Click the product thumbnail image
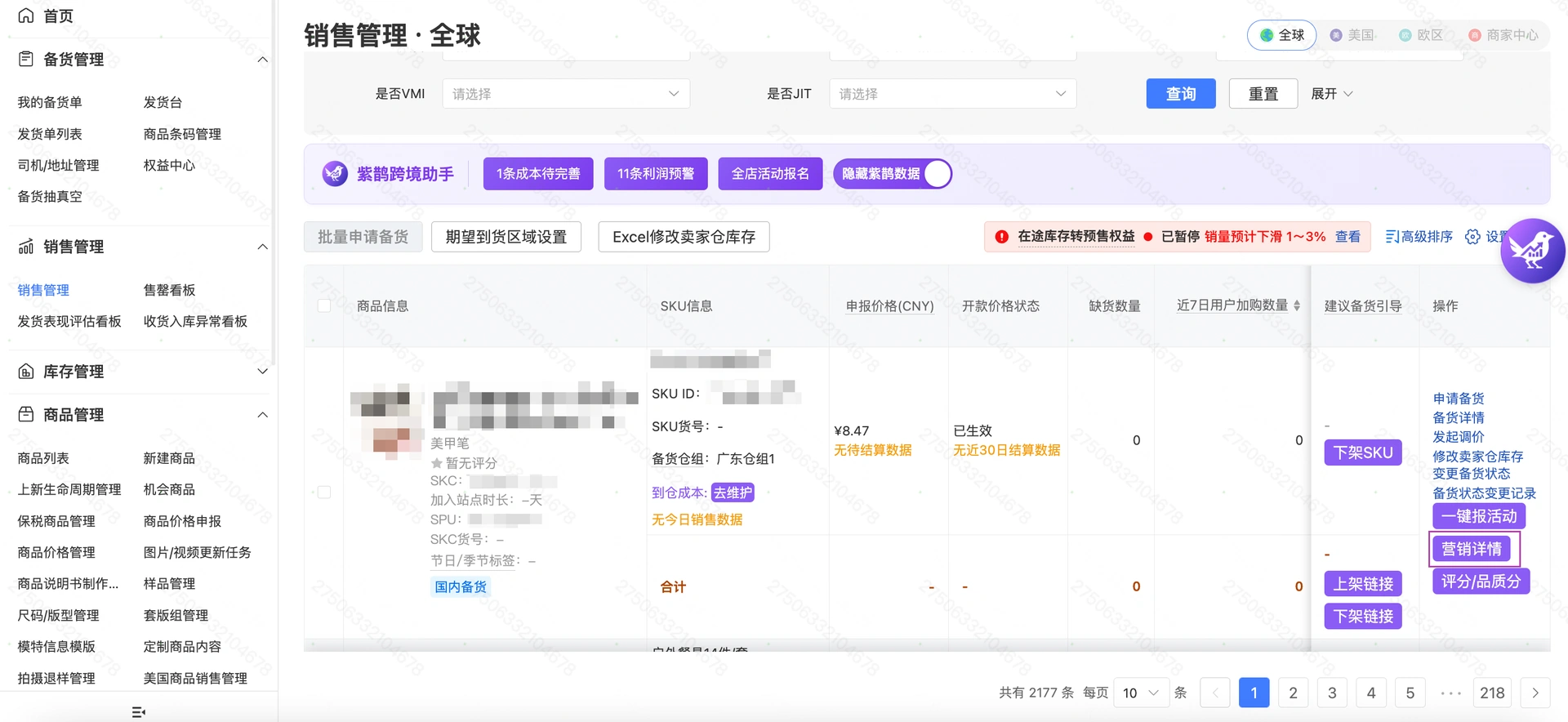 click(x=387, y=421)
